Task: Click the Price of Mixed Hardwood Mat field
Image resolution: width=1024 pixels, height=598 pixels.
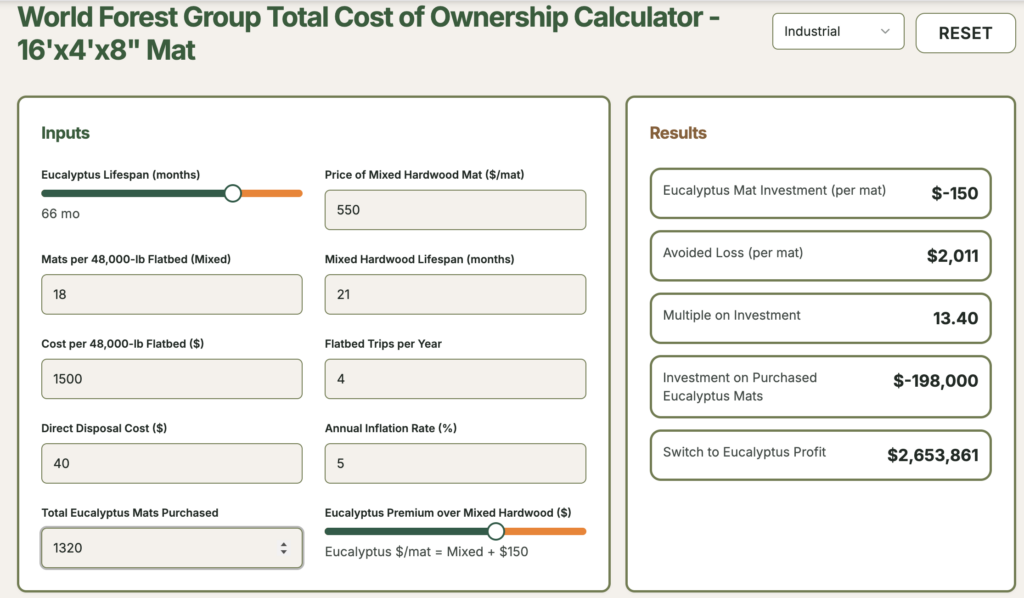Action: (455, 209)
